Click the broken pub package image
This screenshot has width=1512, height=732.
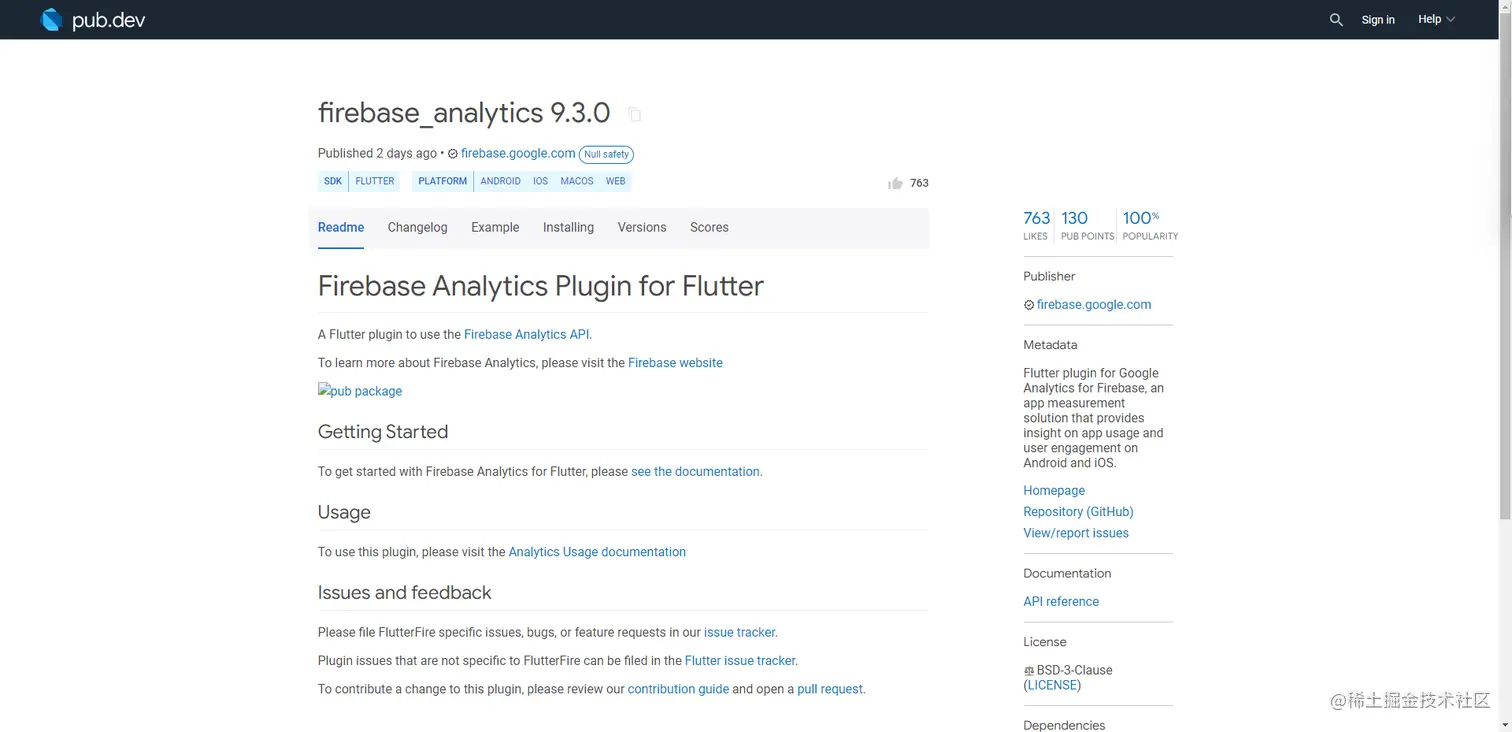click(360, 391)
